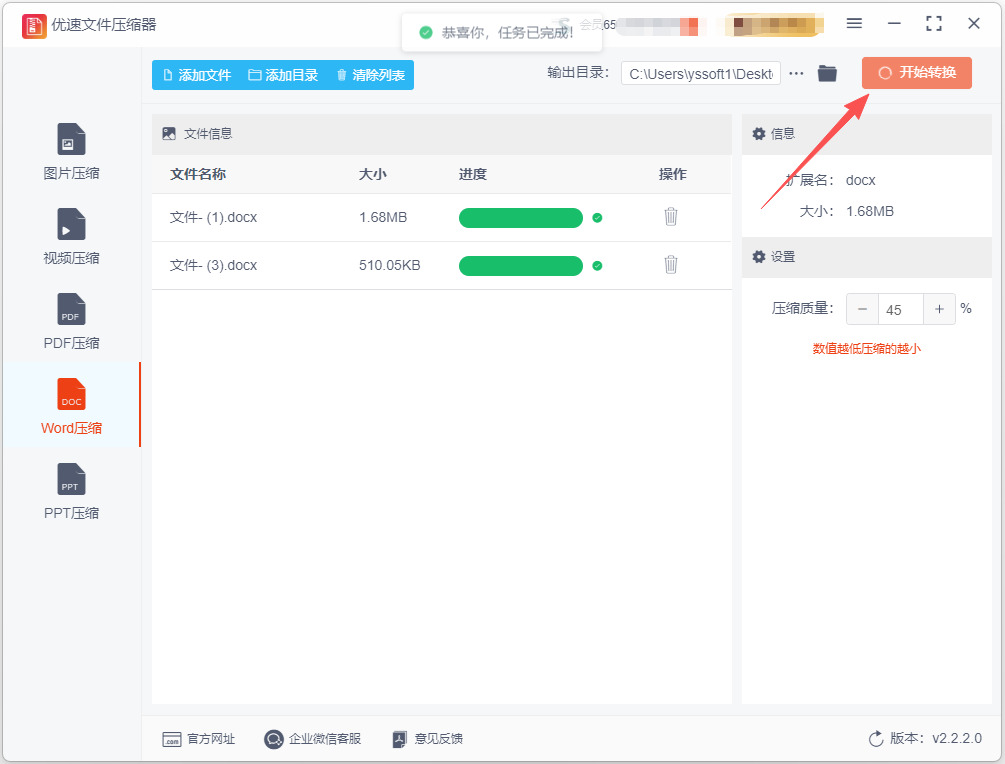1005x764 pixels.
Task: Check for updates via version refresh icon
Action: click(x=876, y=739)
